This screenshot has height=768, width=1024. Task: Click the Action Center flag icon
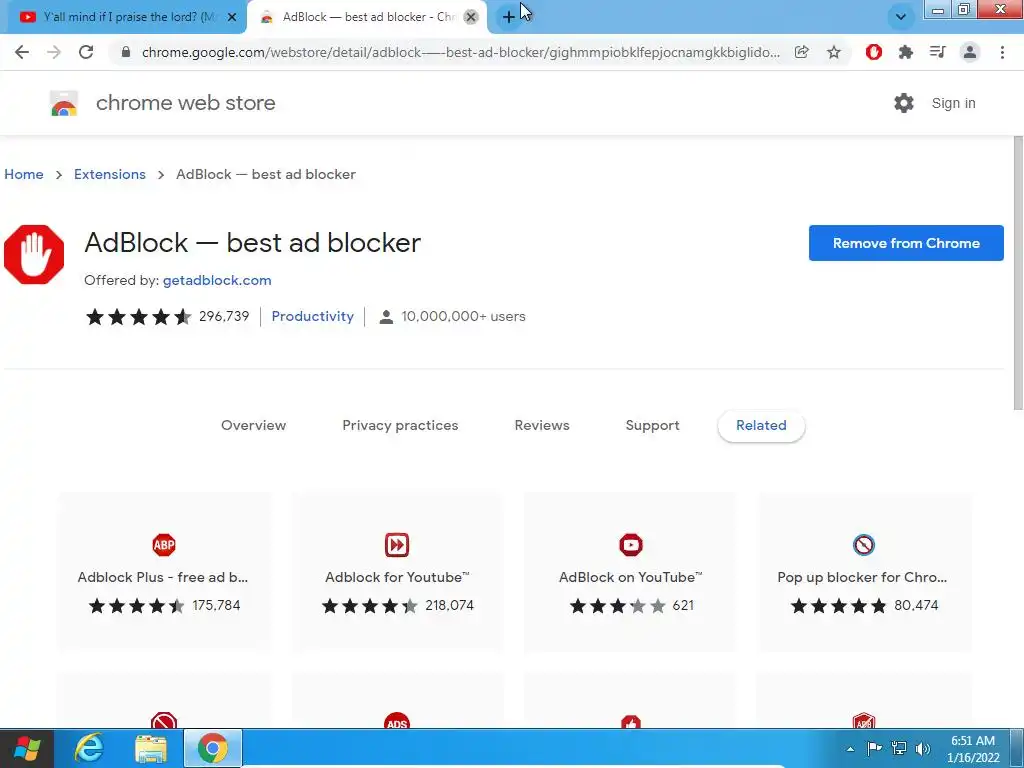tap(874, 748)
